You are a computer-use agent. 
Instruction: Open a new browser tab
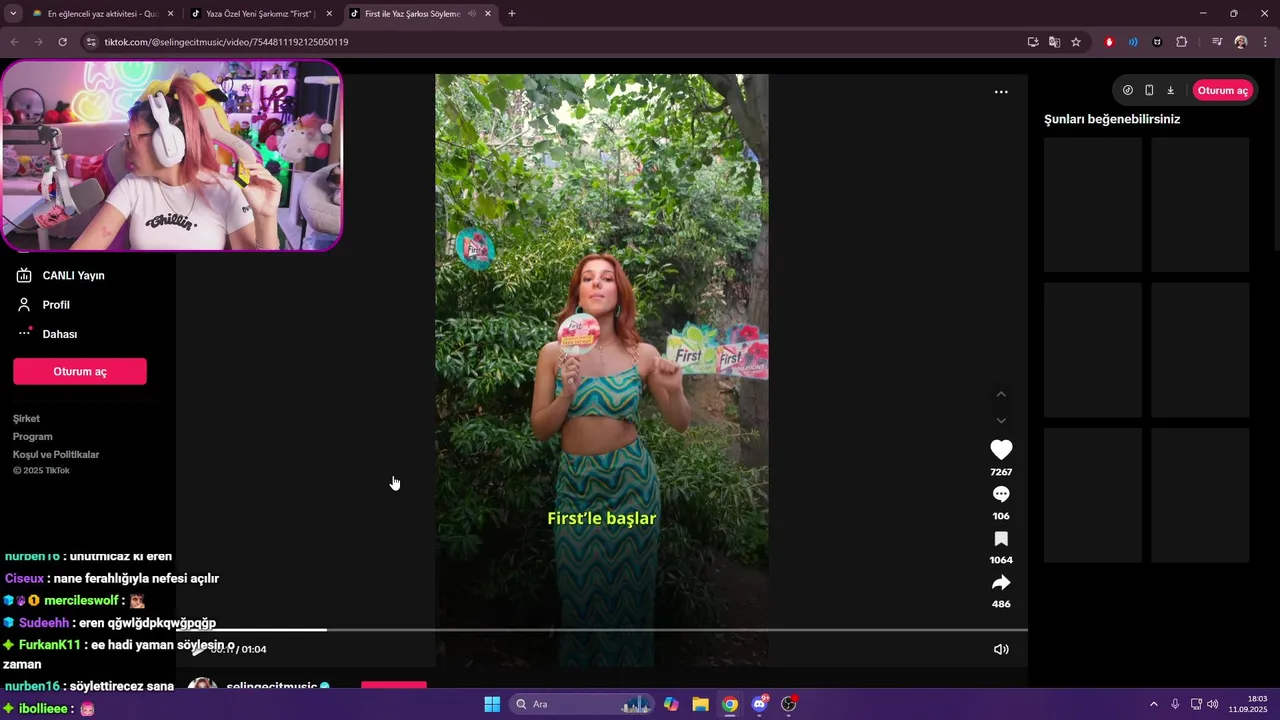coord(512,14)
